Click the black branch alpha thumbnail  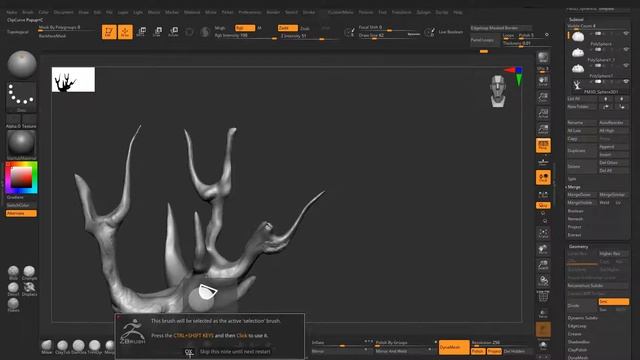[x=73, y=80]
